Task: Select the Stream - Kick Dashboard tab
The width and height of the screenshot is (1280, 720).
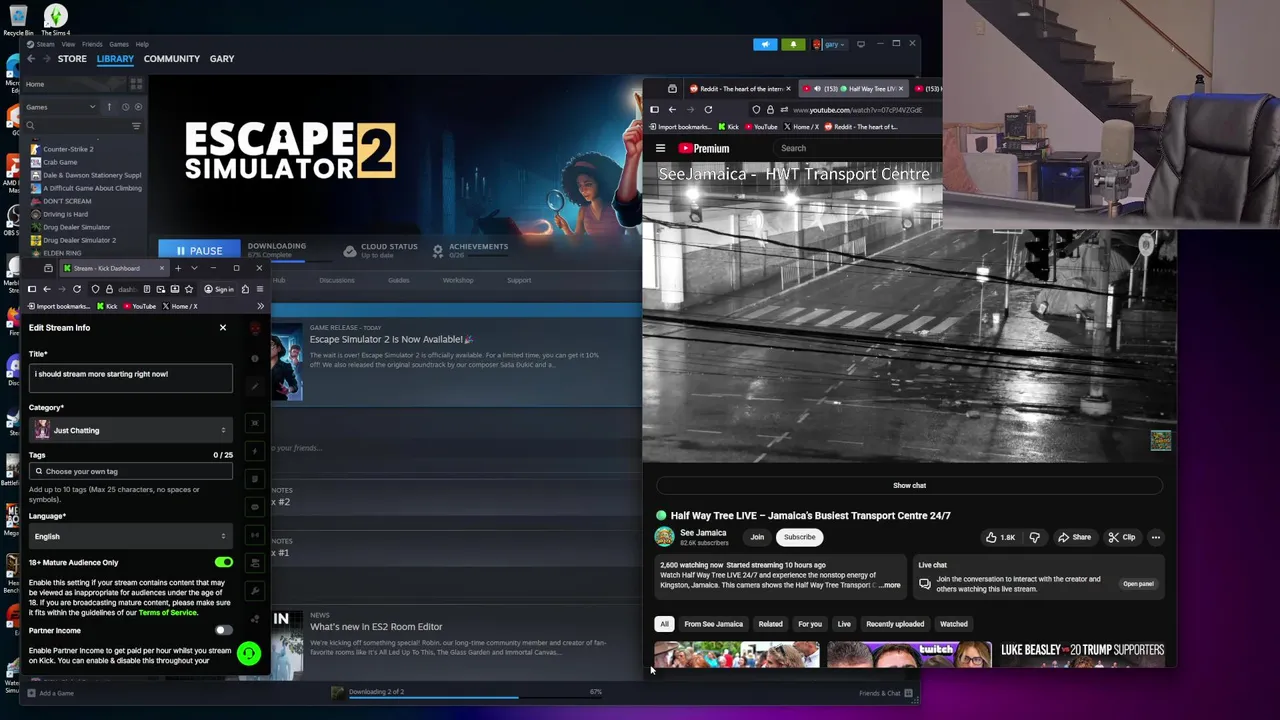Action: (x=112, y=268)
